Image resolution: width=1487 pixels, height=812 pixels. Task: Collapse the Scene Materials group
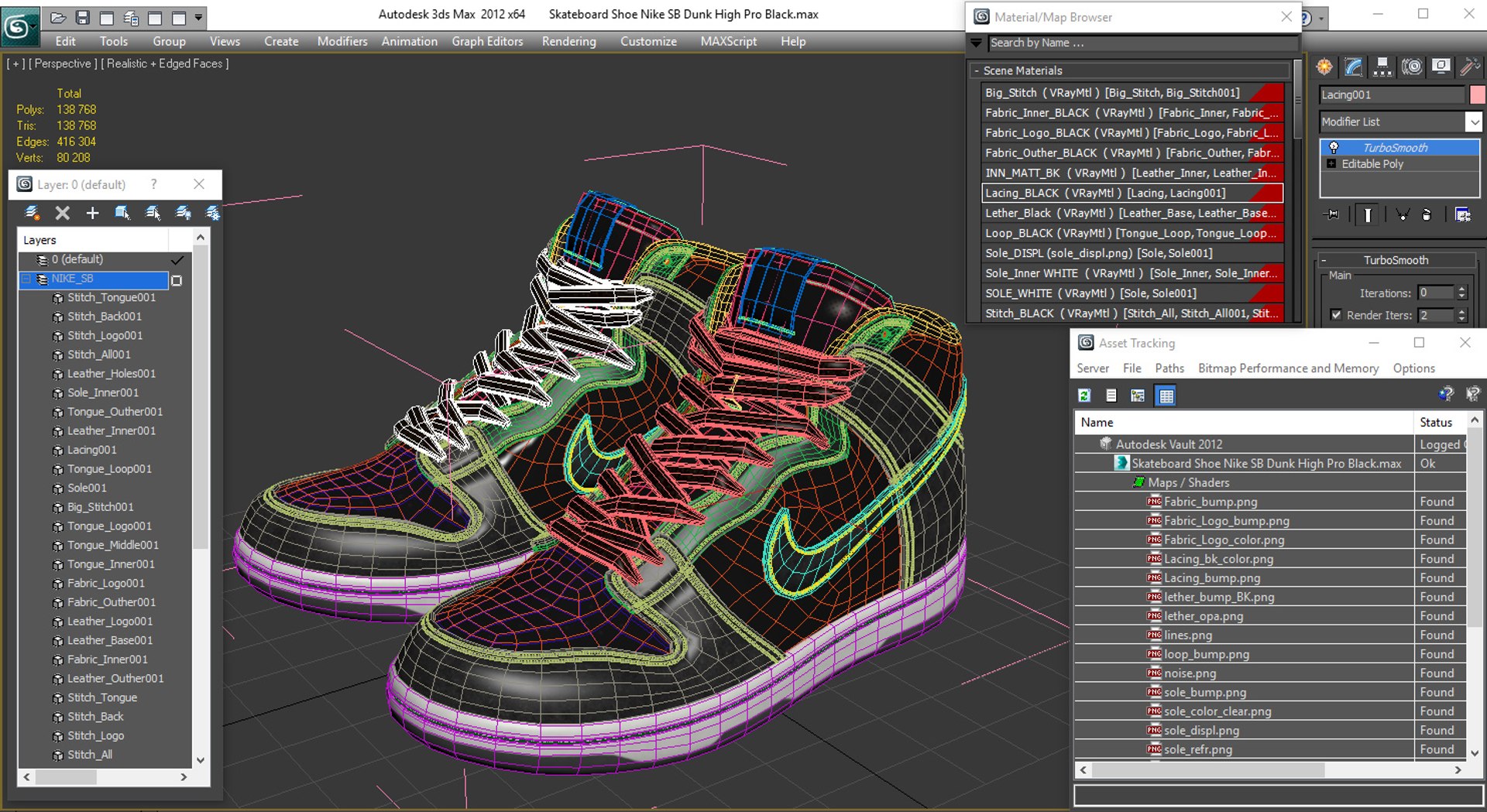977,70
